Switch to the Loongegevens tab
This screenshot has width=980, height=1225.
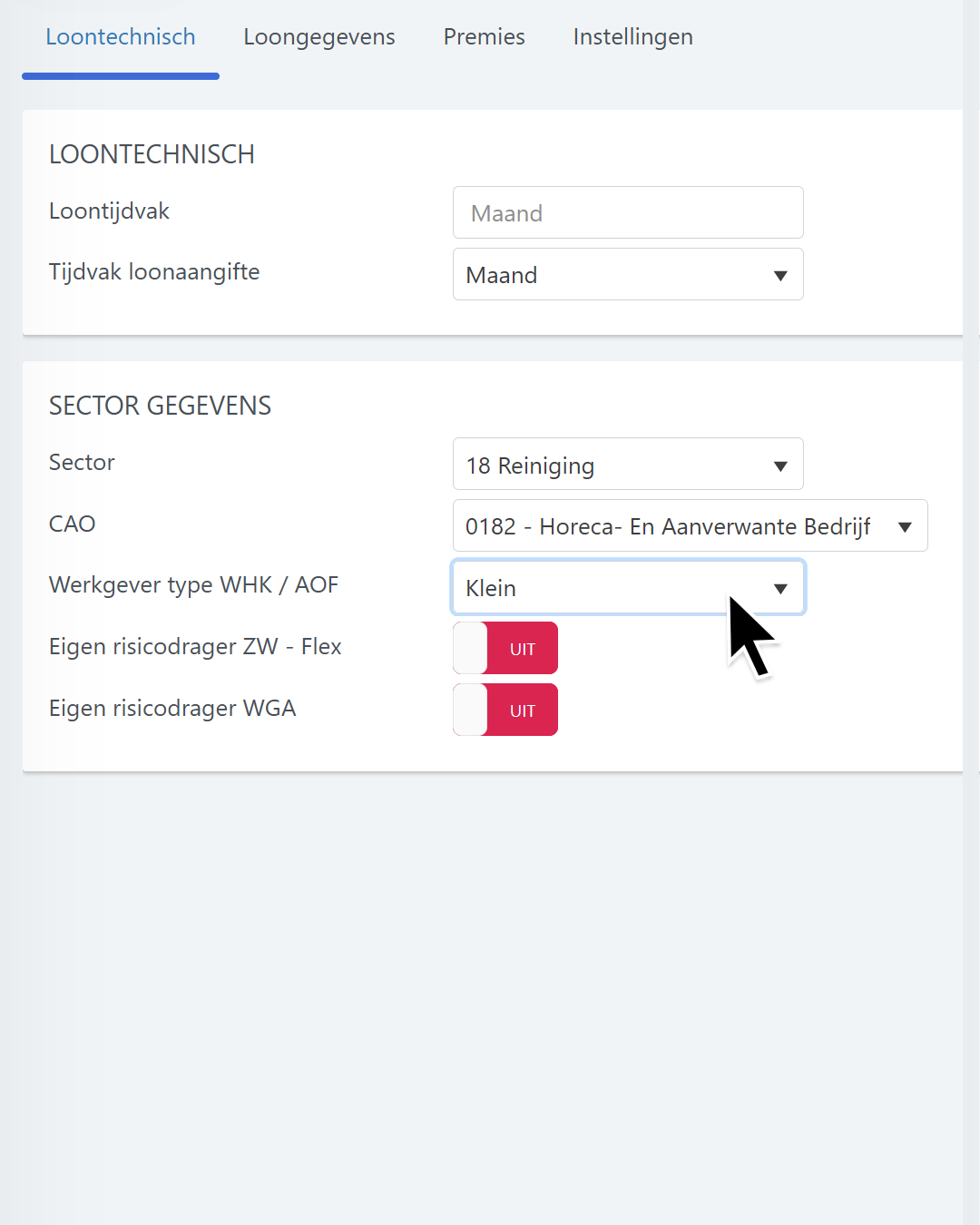pyautogui.click(x=319, y=37)
